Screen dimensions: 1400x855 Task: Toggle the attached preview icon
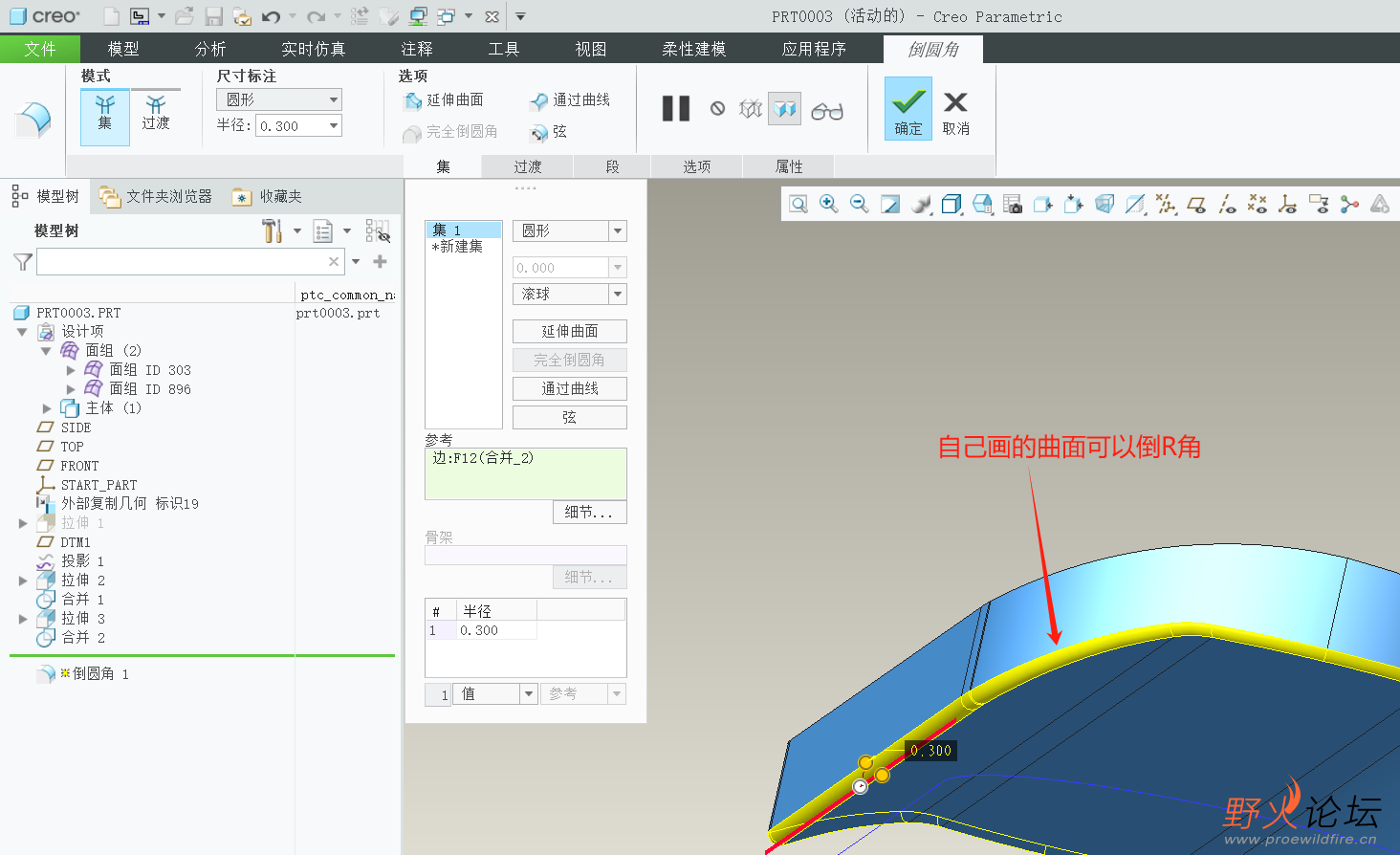click(x=785, y=109)
